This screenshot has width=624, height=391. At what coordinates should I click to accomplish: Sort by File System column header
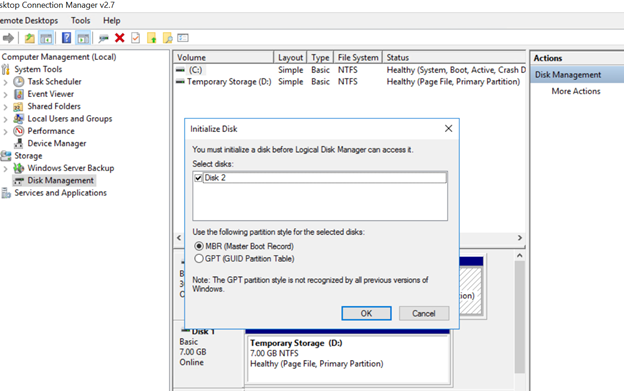pyautogui.click(x=358, y=57)
